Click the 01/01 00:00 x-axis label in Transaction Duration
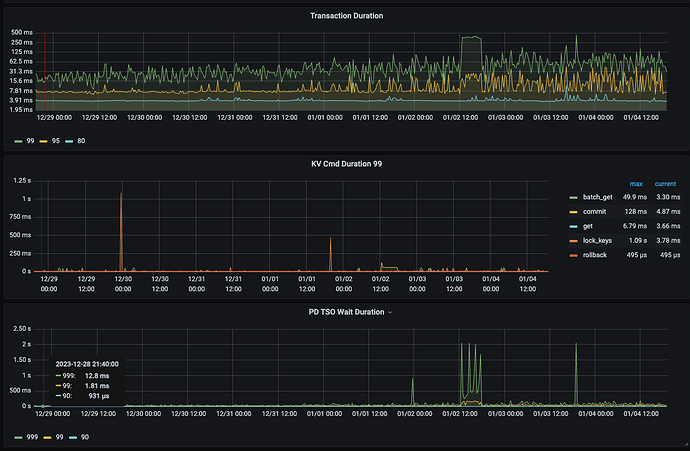 pyautogui.click(x=325, y=117)
